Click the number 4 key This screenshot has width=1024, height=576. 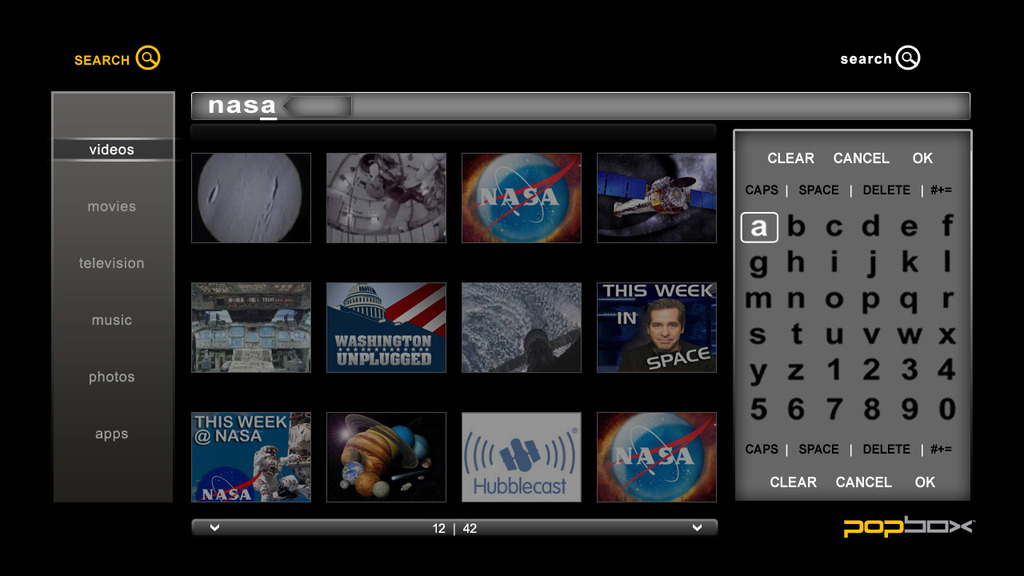(946, 370)
